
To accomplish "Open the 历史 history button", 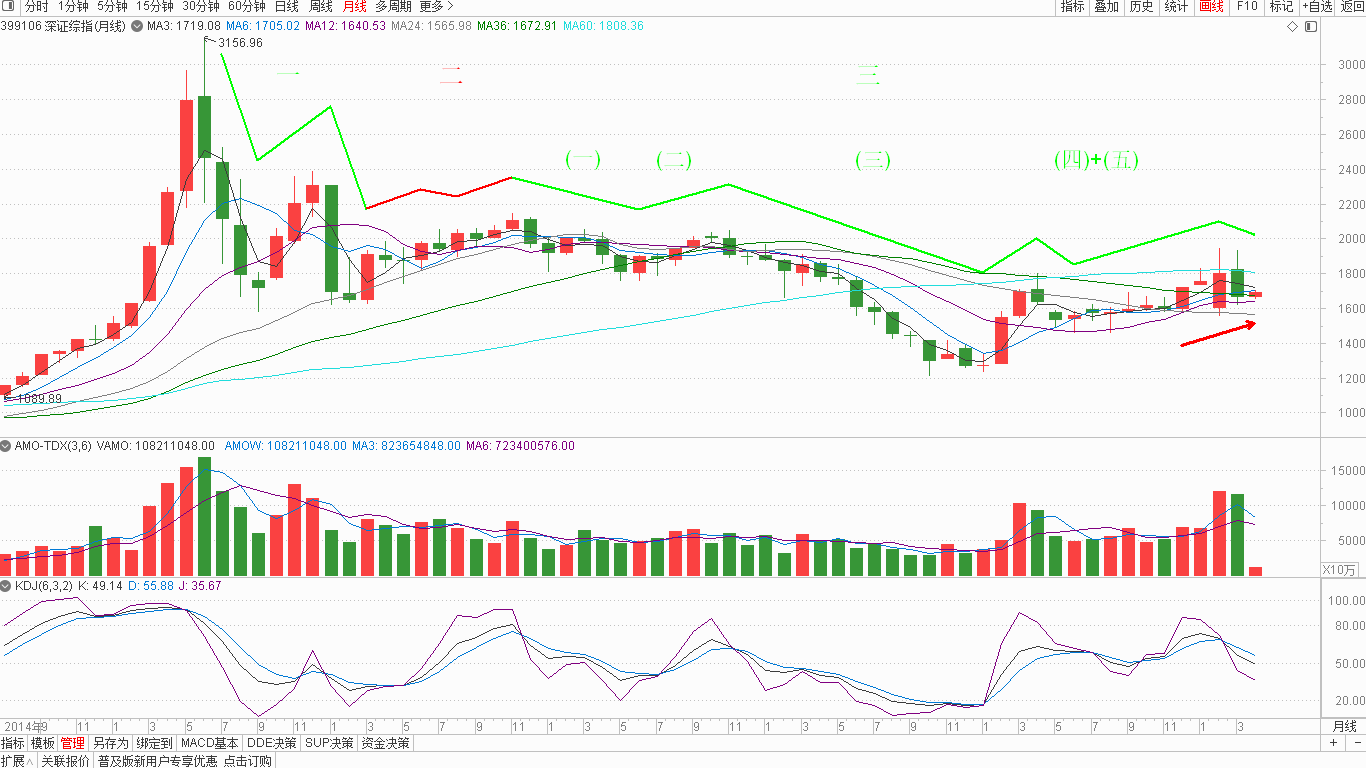I will (x=1141, y=6).
